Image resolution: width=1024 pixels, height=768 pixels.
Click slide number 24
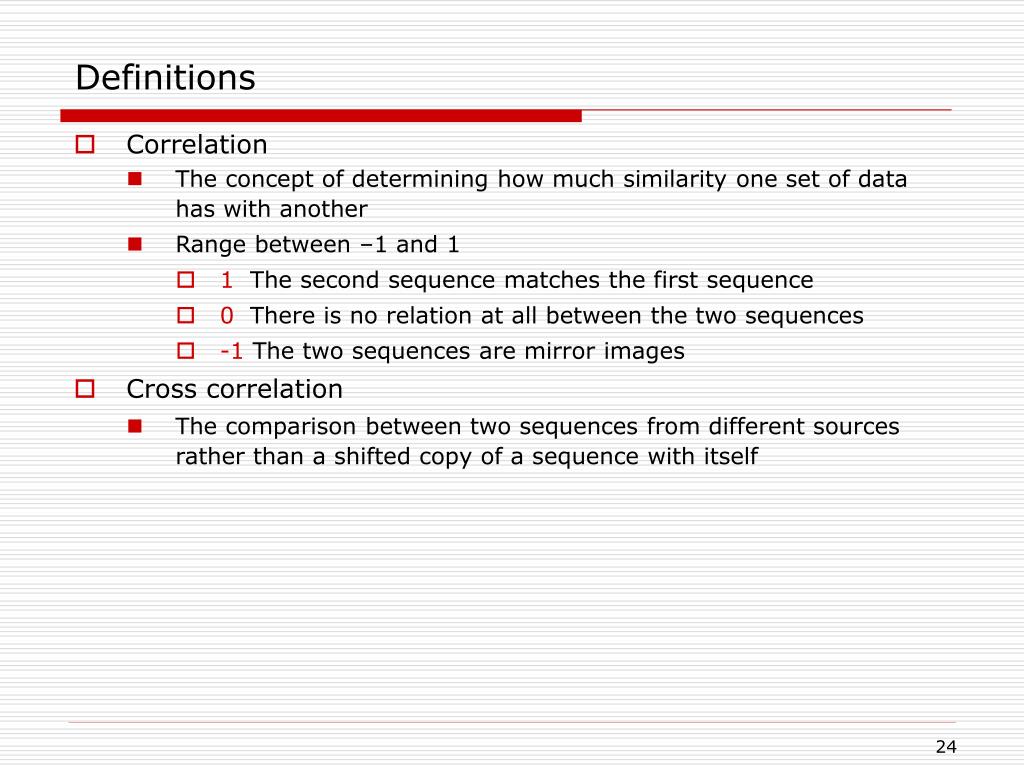[x=946, y=746]
